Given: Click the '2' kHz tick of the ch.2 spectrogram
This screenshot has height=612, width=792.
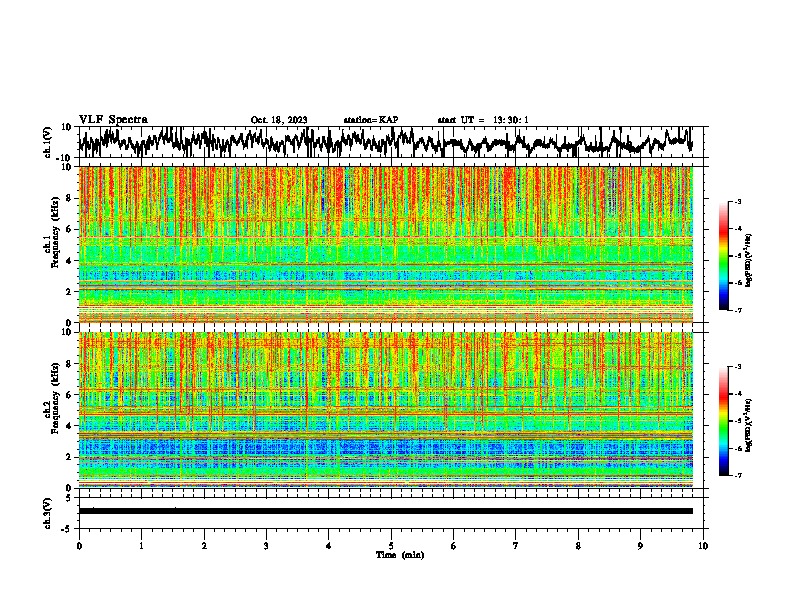Looking at the screenshot, I should coord(70,457).
